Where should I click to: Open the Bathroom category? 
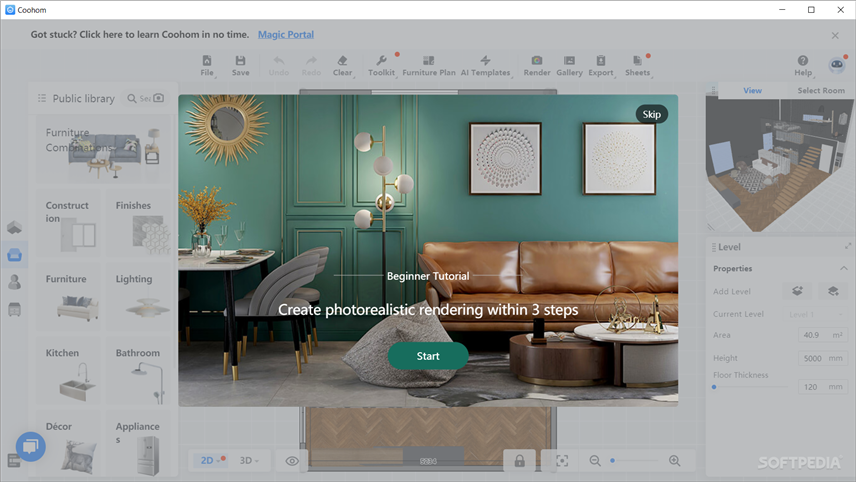139,370
